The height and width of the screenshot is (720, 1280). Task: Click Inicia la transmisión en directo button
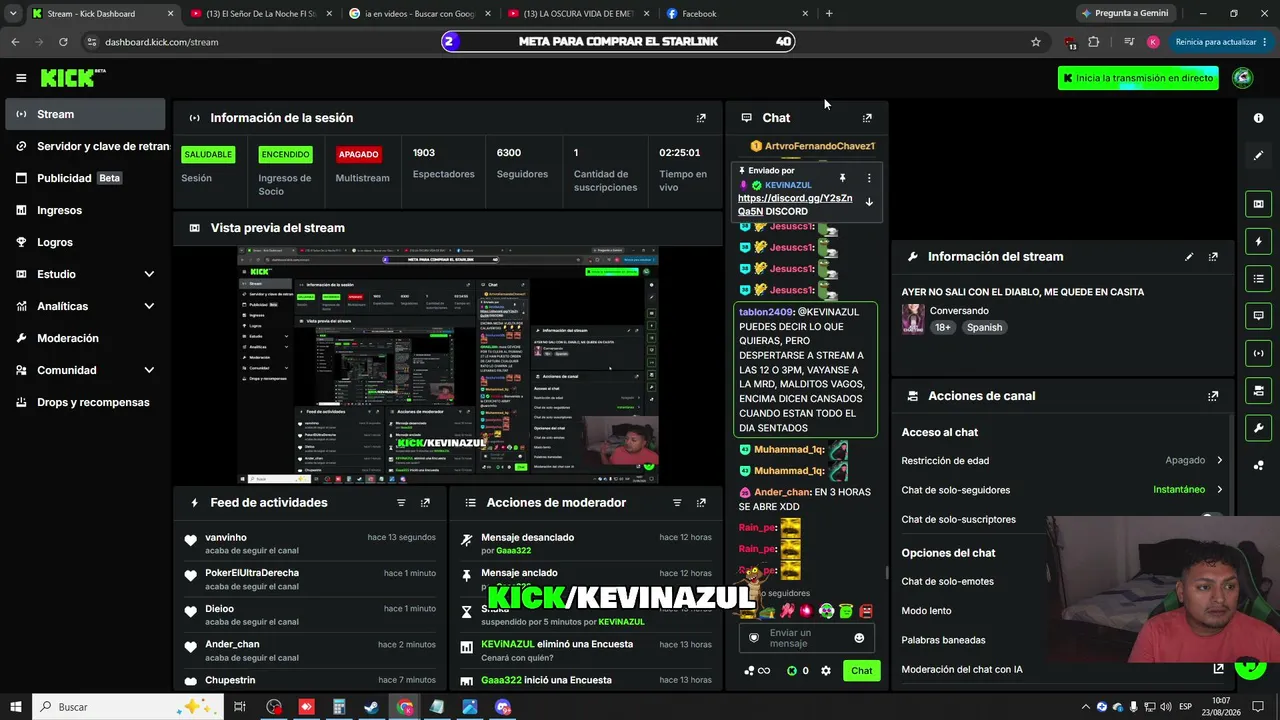pyautogui.click(x=1138, y=78)
